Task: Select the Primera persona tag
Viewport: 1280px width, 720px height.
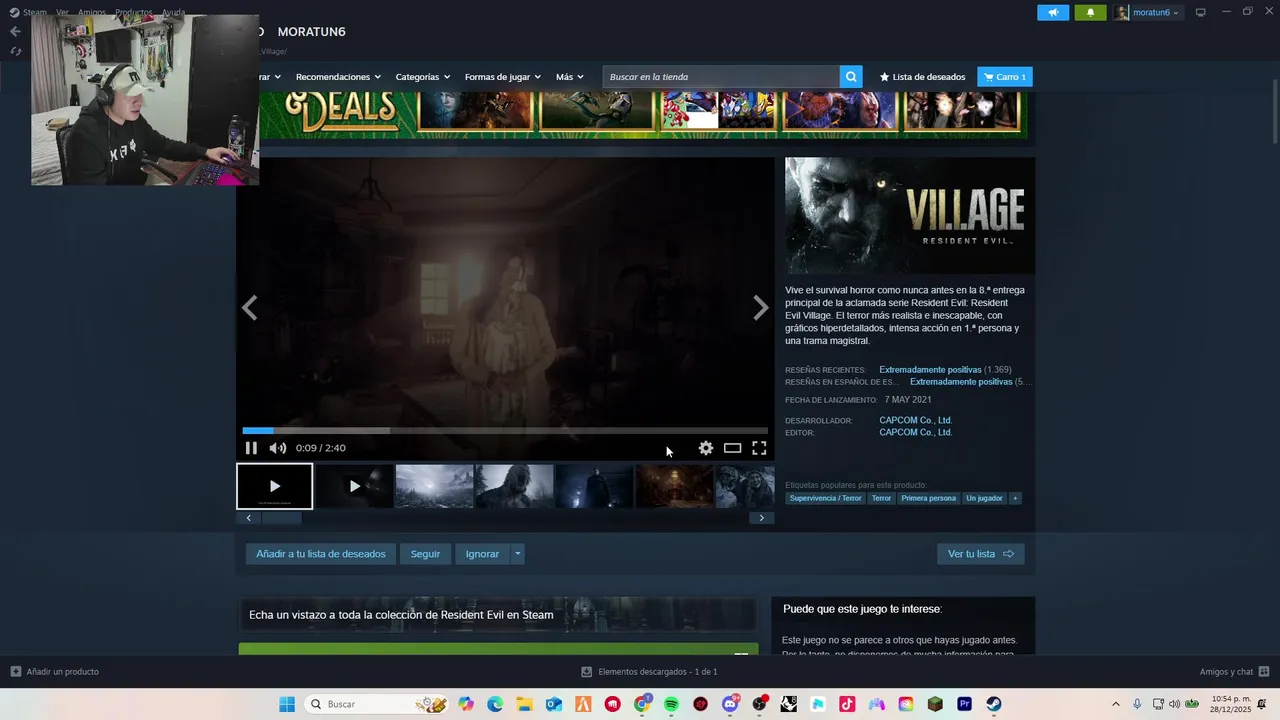Action: pos(928,498)
